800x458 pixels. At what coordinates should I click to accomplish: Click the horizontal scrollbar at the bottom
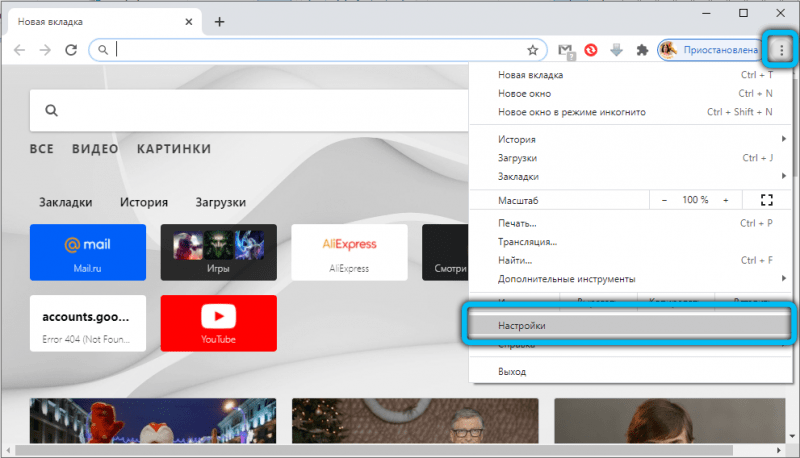(374, 450)
